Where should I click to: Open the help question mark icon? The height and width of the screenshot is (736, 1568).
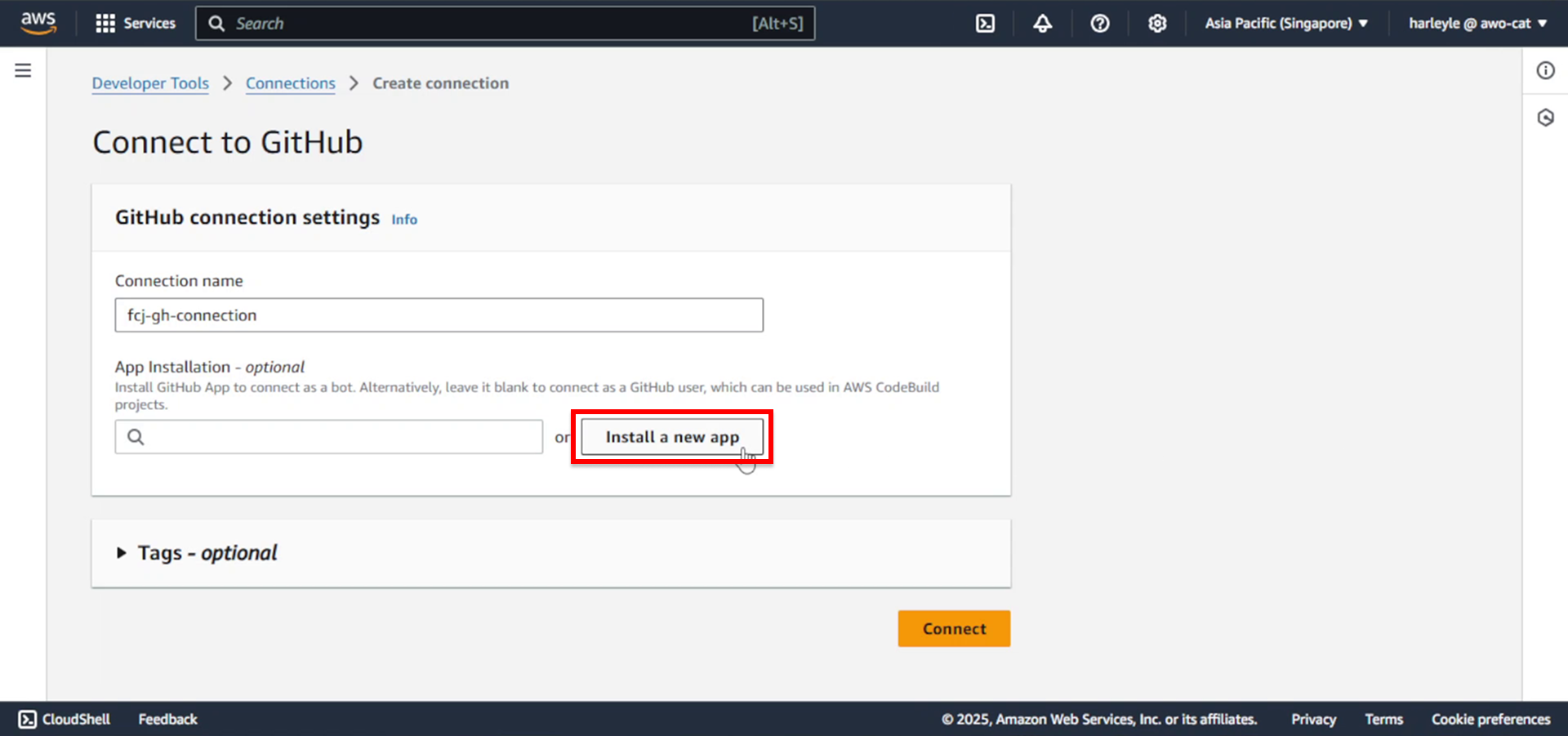point(1099,23)
